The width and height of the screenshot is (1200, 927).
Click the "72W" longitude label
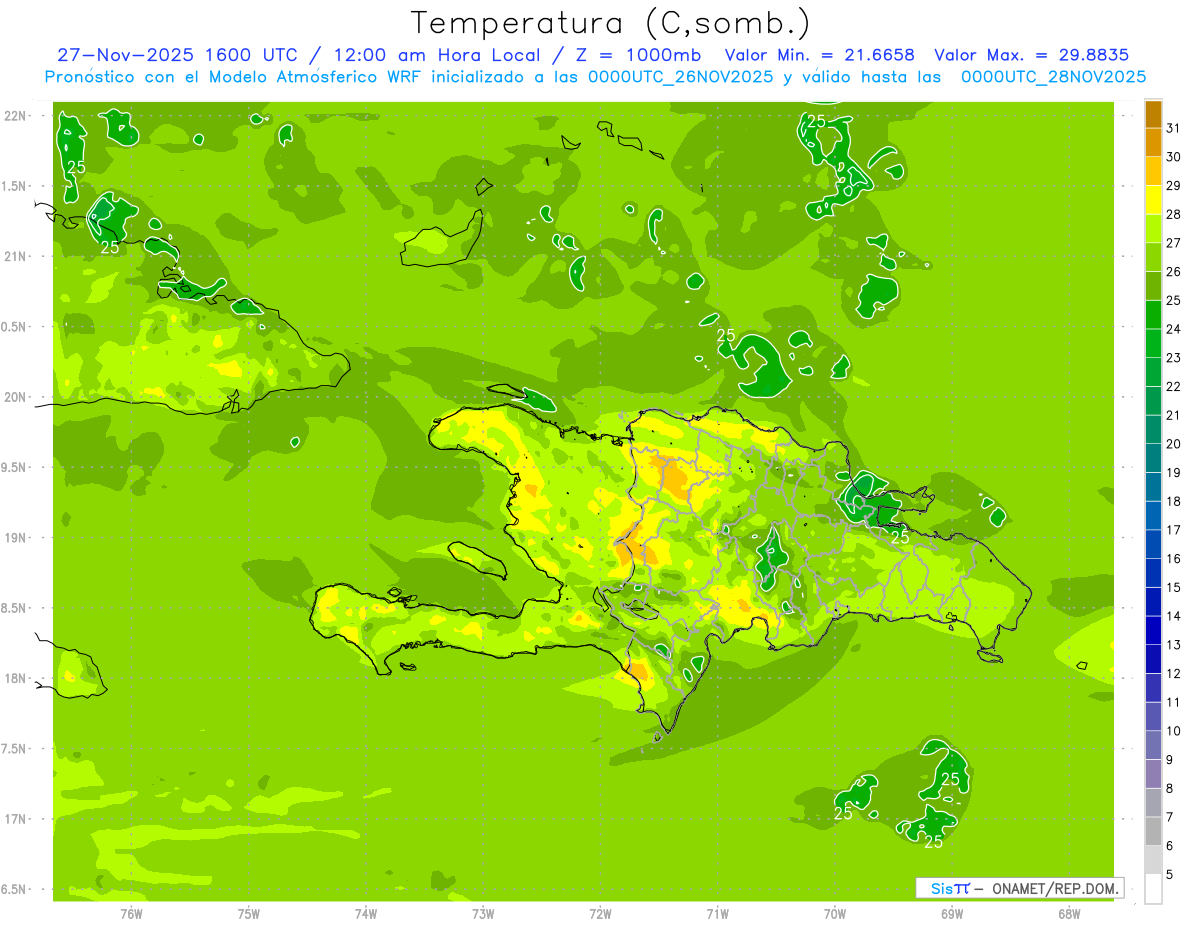click(600, 913)
